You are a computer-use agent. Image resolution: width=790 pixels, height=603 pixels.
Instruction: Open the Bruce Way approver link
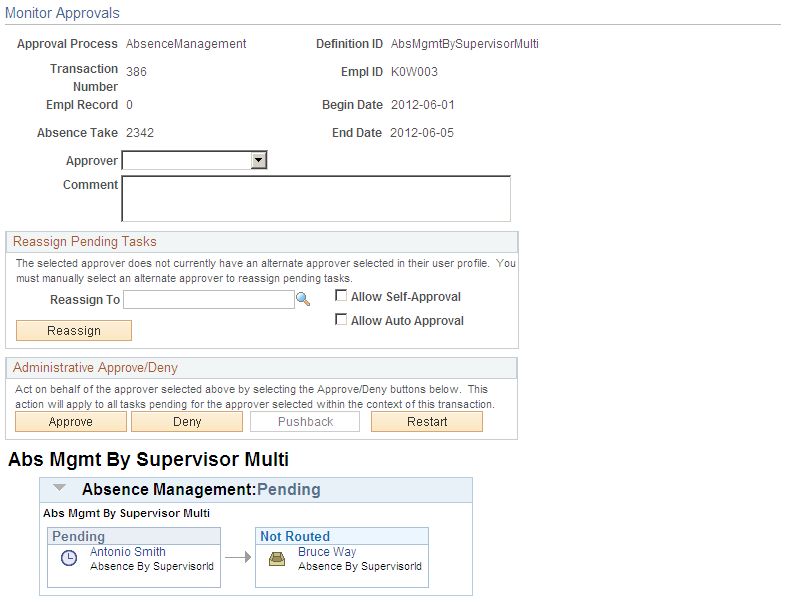327,552
